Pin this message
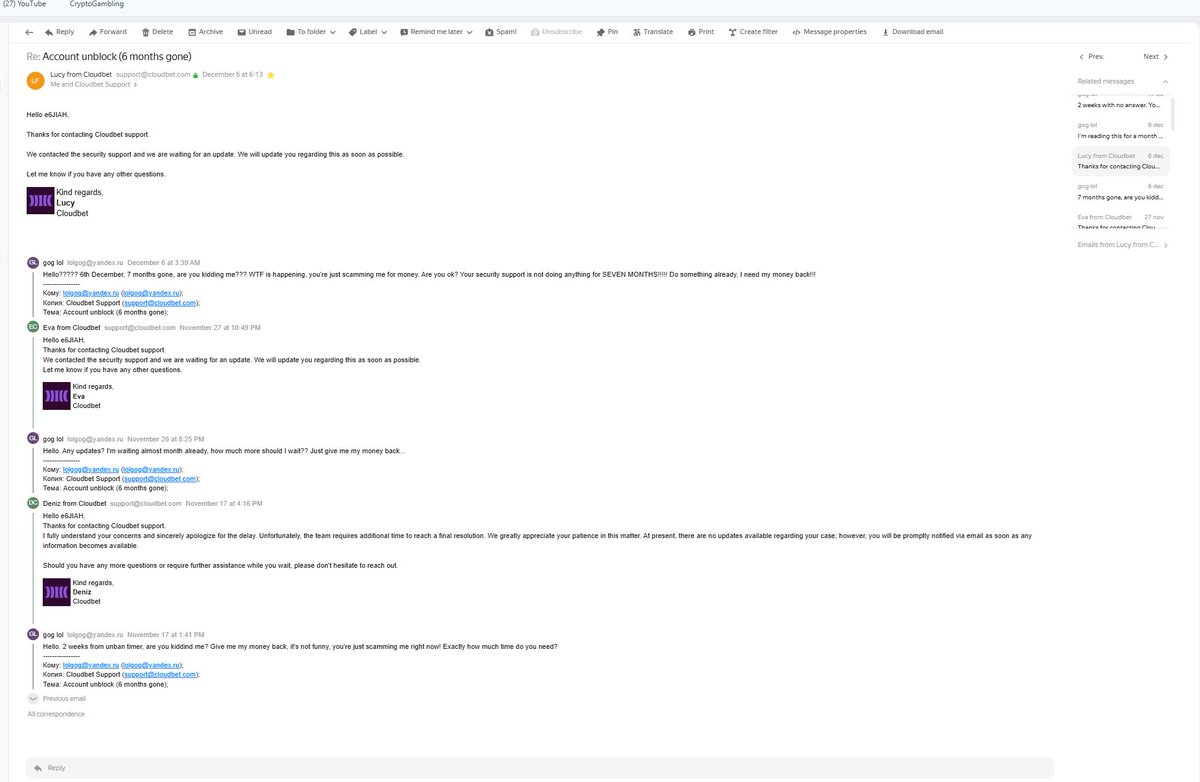1200x782 pixels. click(x=607, y=32)
